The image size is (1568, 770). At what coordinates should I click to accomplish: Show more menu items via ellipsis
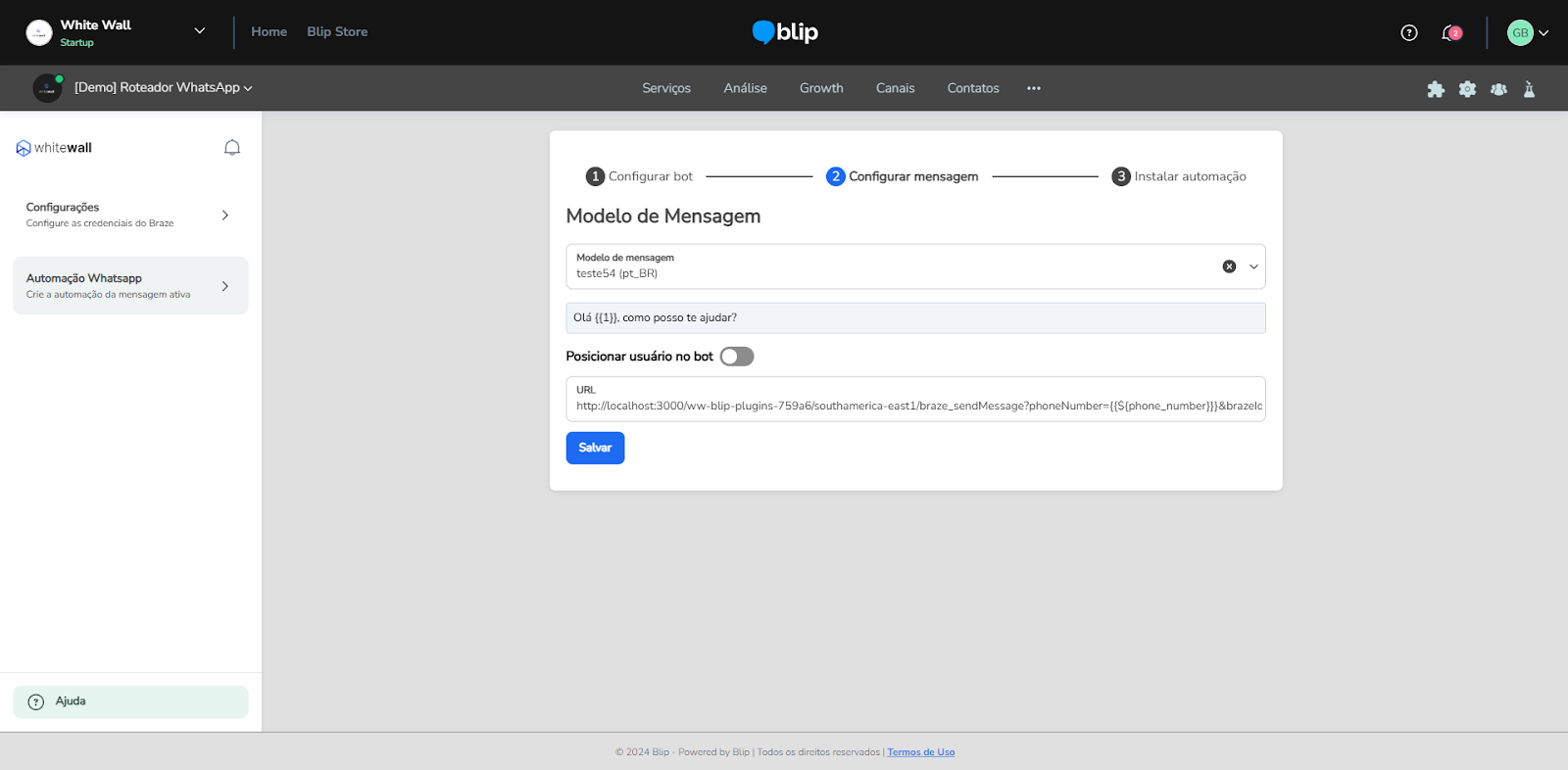tap(1034, 88)
